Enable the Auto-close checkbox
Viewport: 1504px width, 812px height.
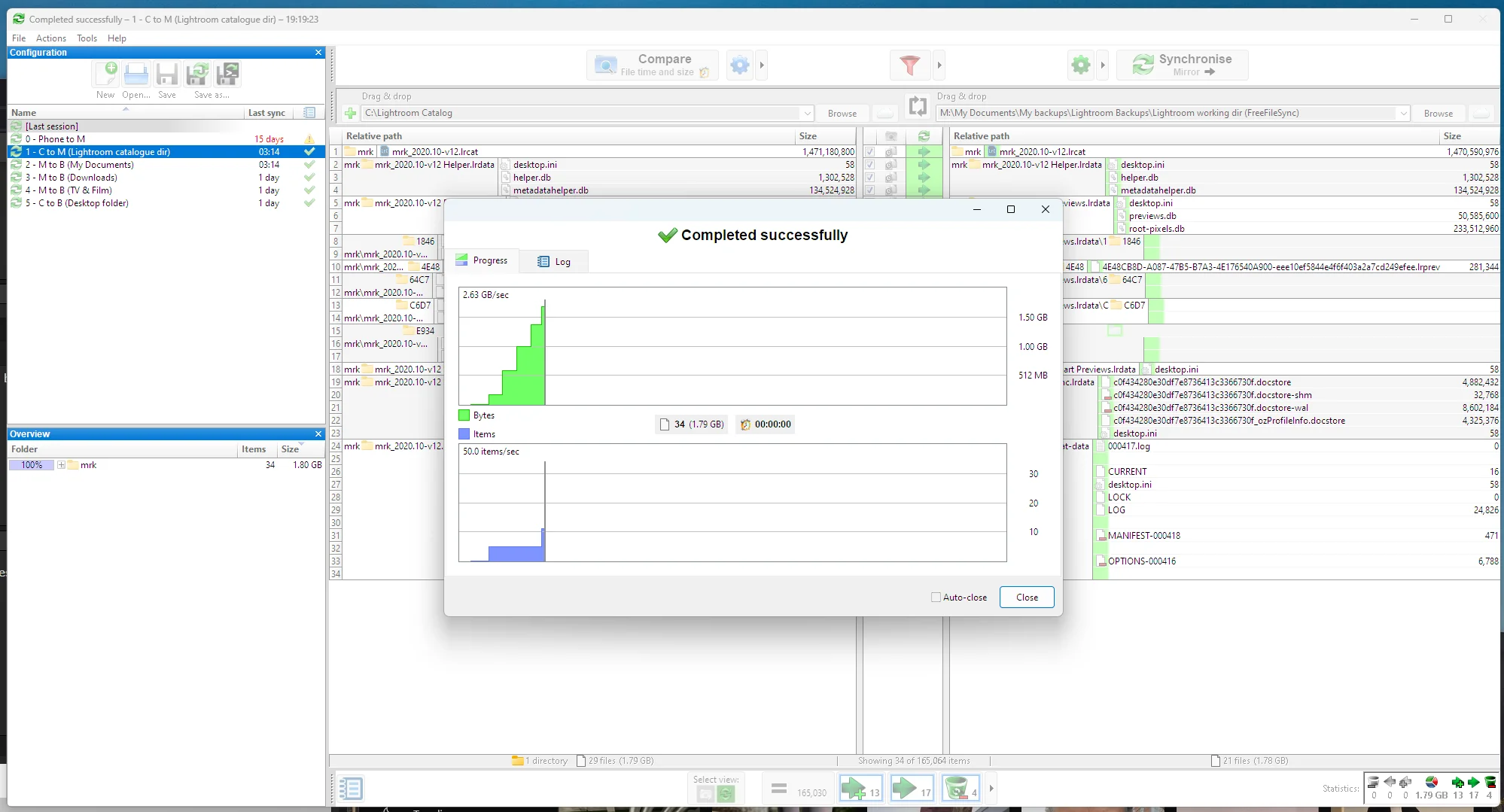[936, 598]
